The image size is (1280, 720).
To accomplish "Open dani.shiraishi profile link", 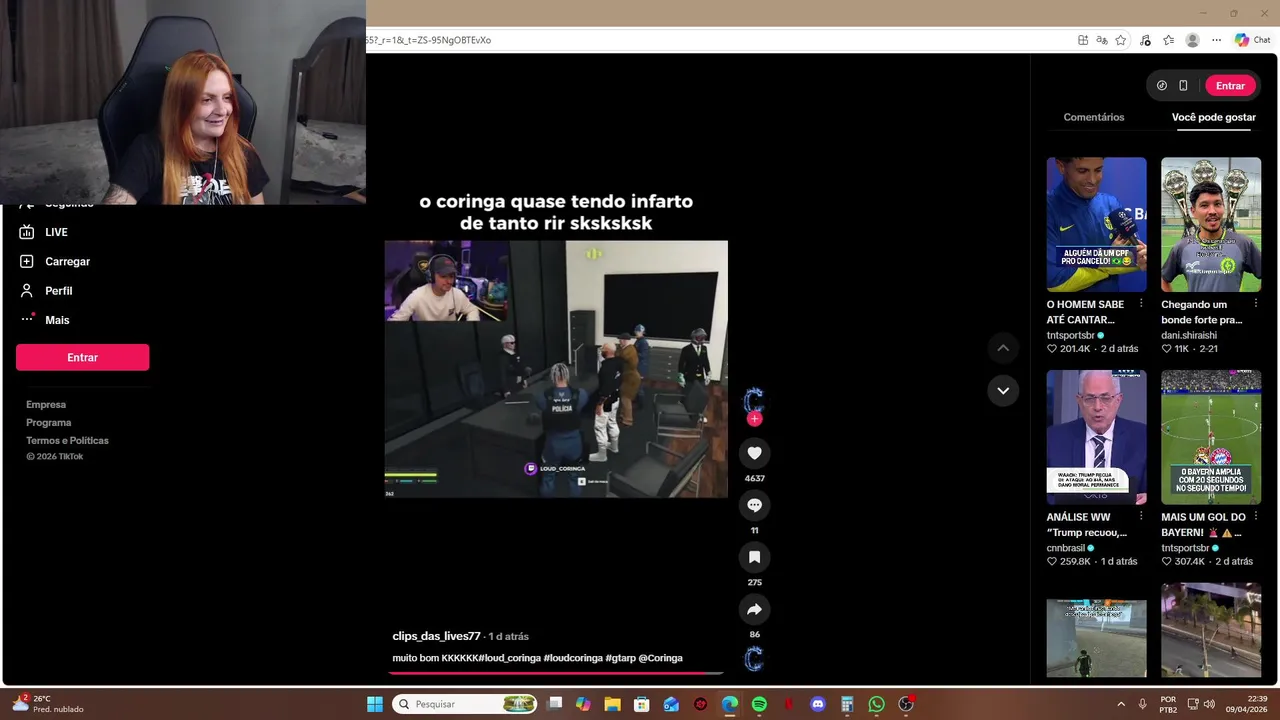I will (x=1189, y=335).
